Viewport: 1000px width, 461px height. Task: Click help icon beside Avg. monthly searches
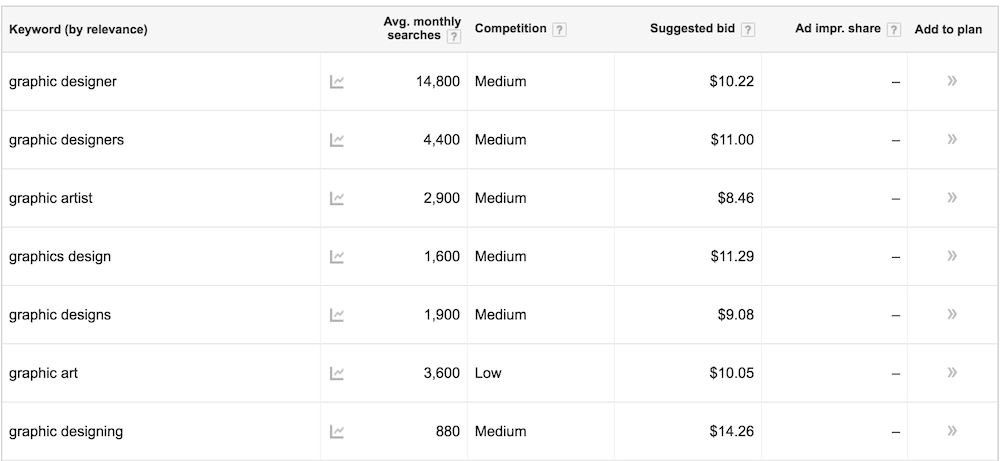[453, 36]
